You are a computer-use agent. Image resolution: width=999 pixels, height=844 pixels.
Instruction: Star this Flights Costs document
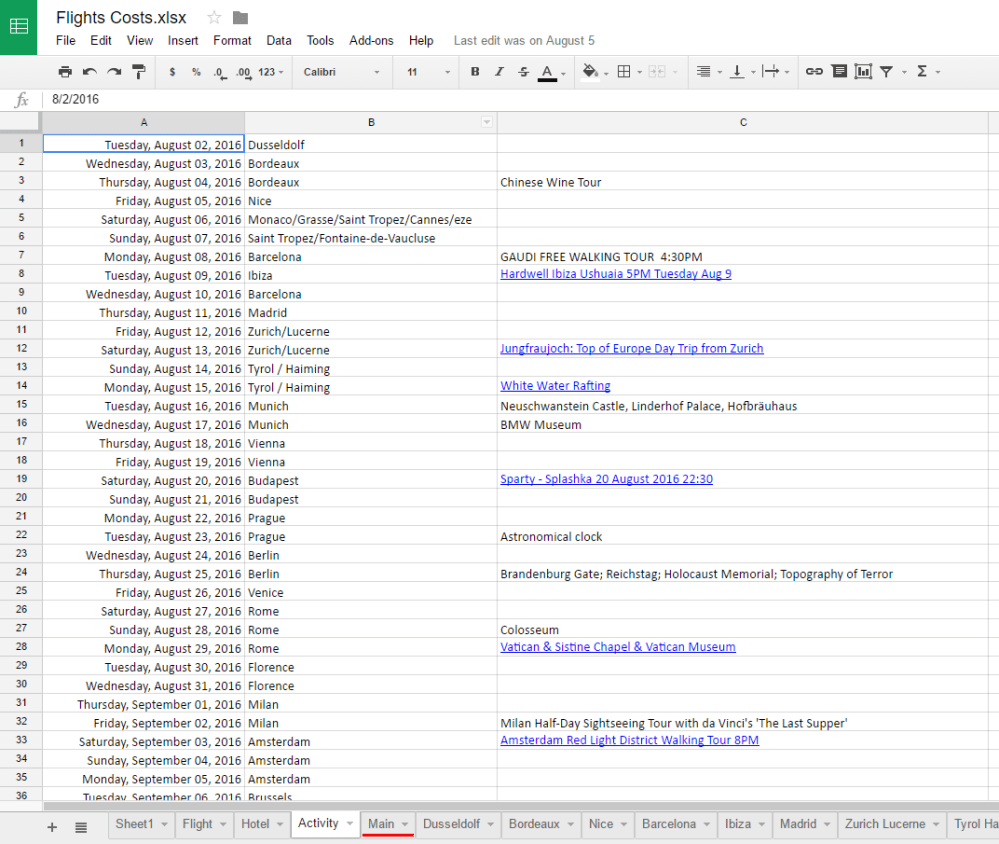pos(214,18)
